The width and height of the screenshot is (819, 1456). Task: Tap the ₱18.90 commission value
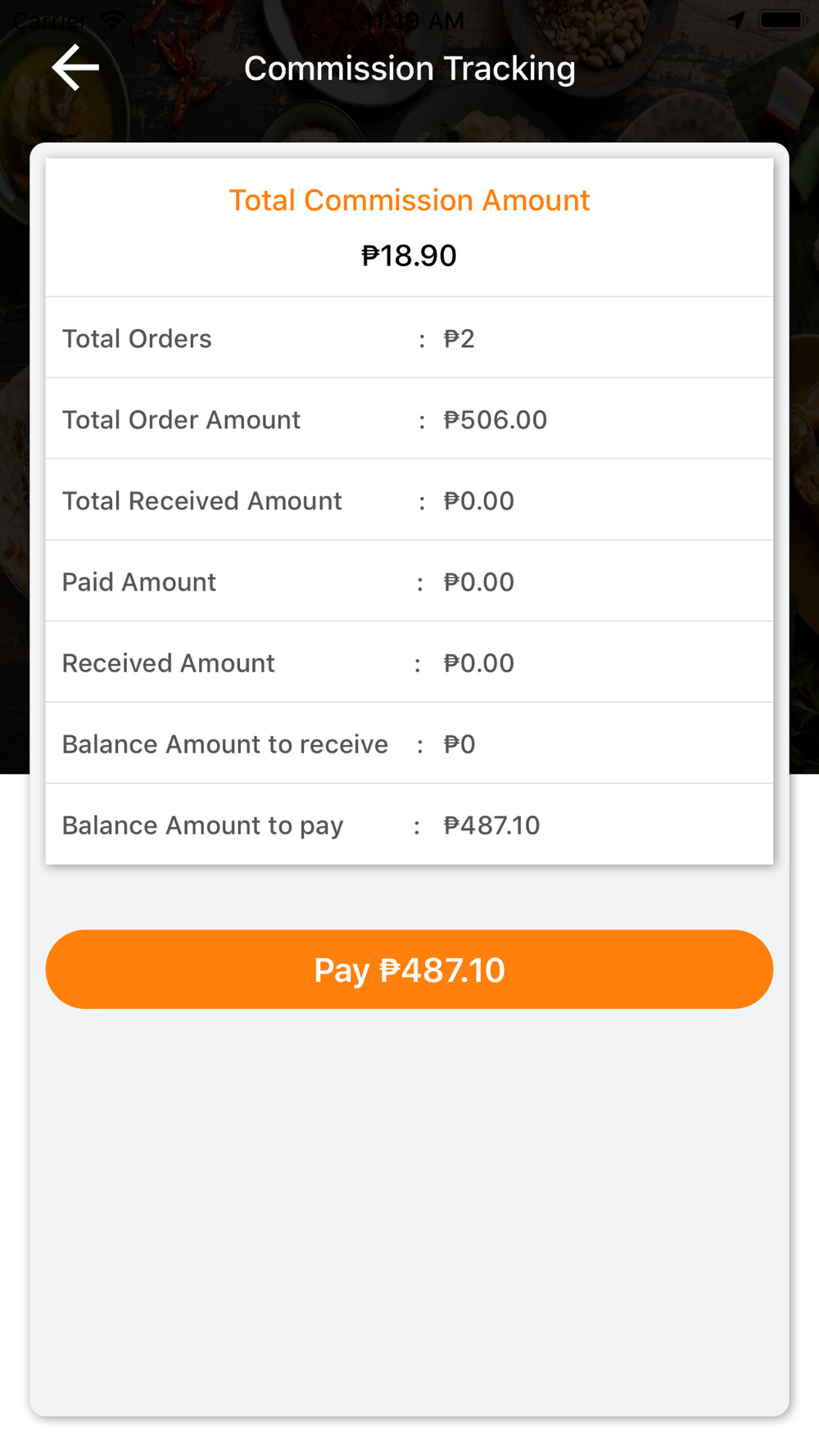point(409,255)
